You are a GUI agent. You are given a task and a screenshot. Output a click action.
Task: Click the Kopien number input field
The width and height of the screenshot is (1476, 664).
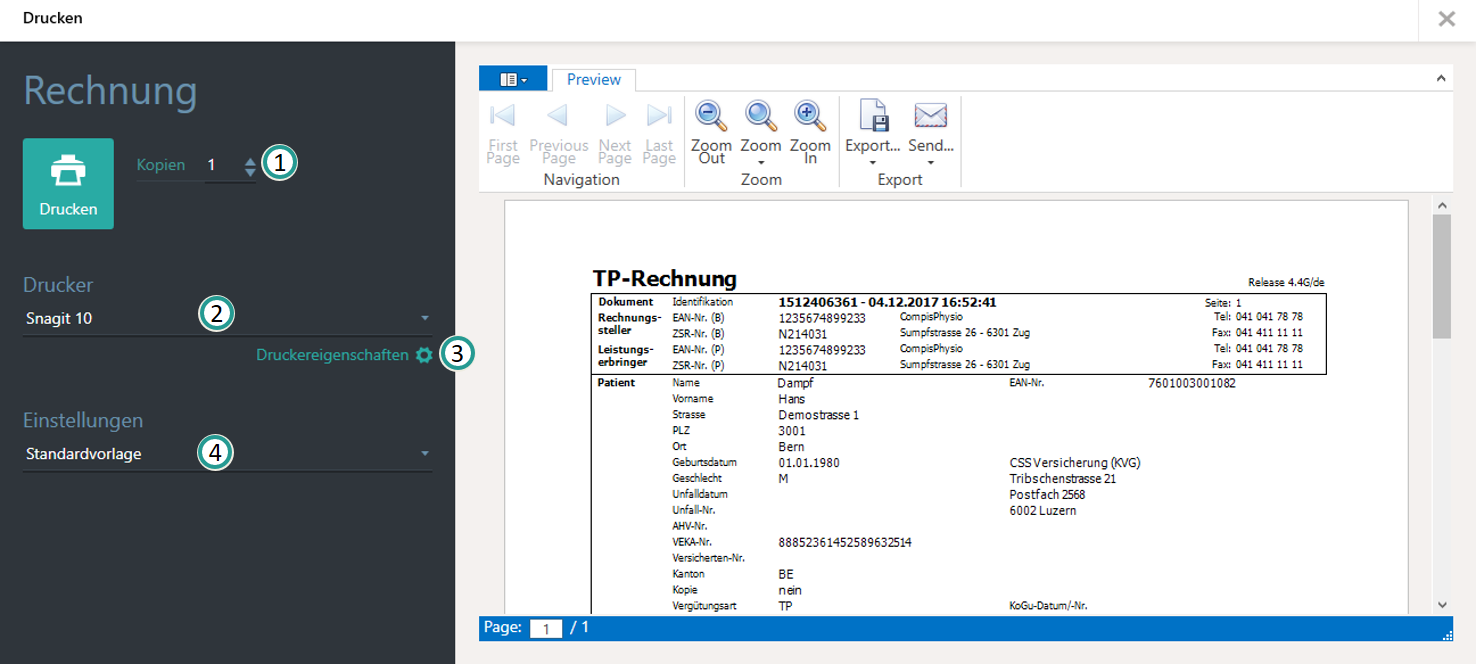point(220,166)
